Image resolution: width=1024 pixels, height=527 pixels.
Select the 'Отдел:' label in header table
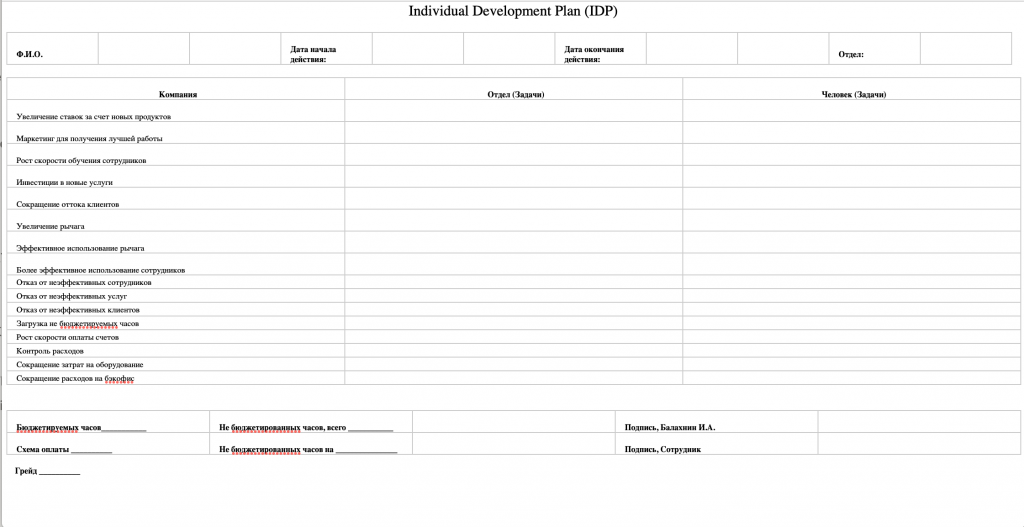click(851, 55)
